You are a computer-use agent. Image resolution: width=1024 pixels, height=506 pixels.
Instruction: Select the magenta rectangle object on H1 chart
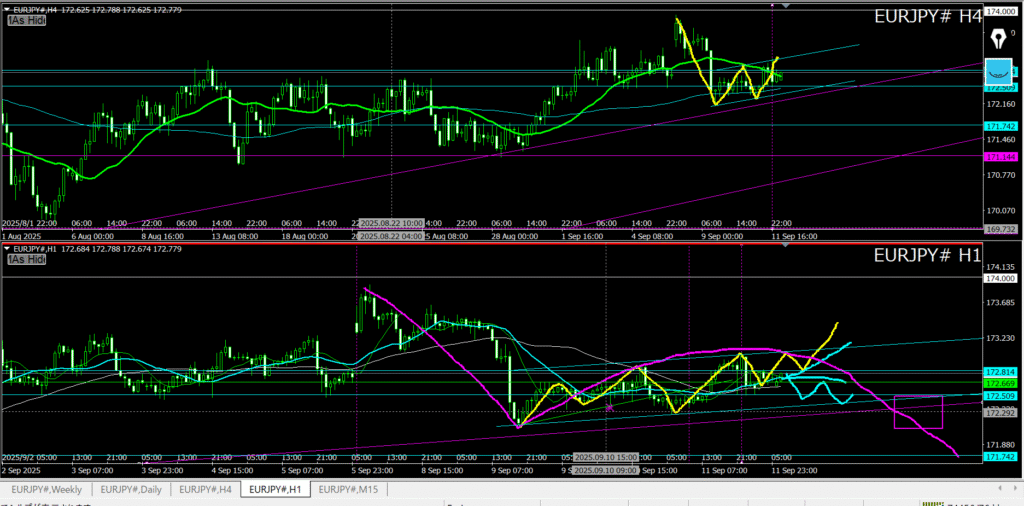[918, 412]
